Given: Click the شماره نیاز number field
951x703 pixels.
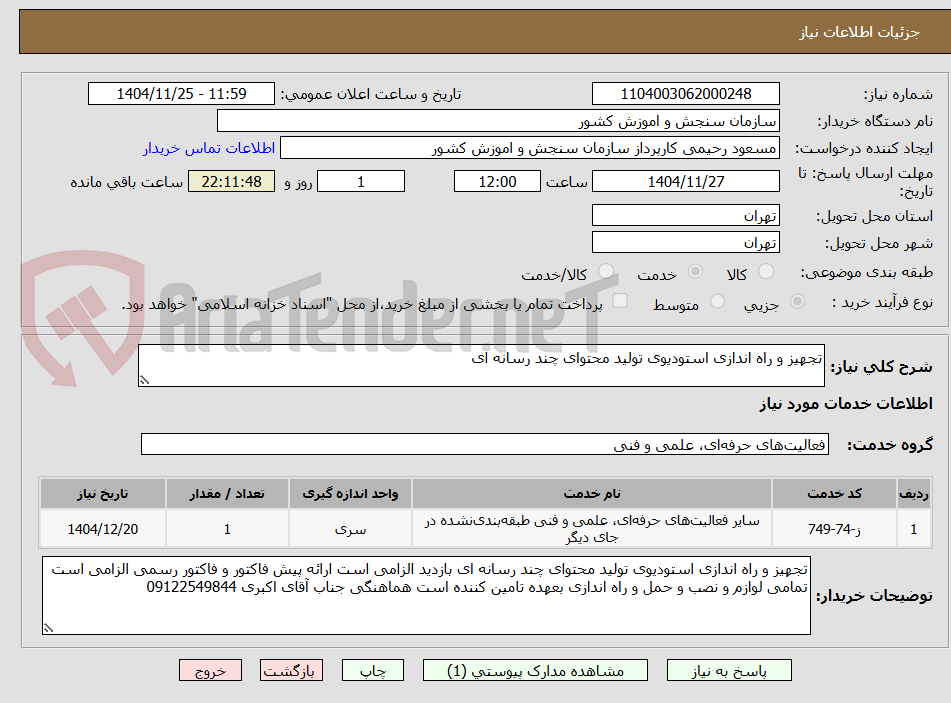Looking at the screenshot, I should [x=685, y=94].
